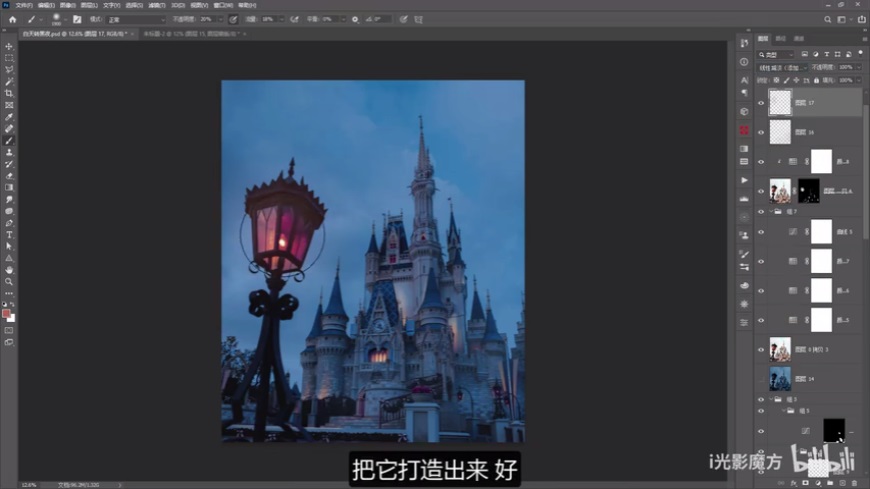
Task: Select the Eyedropper tool
Action: coord(9,117)
